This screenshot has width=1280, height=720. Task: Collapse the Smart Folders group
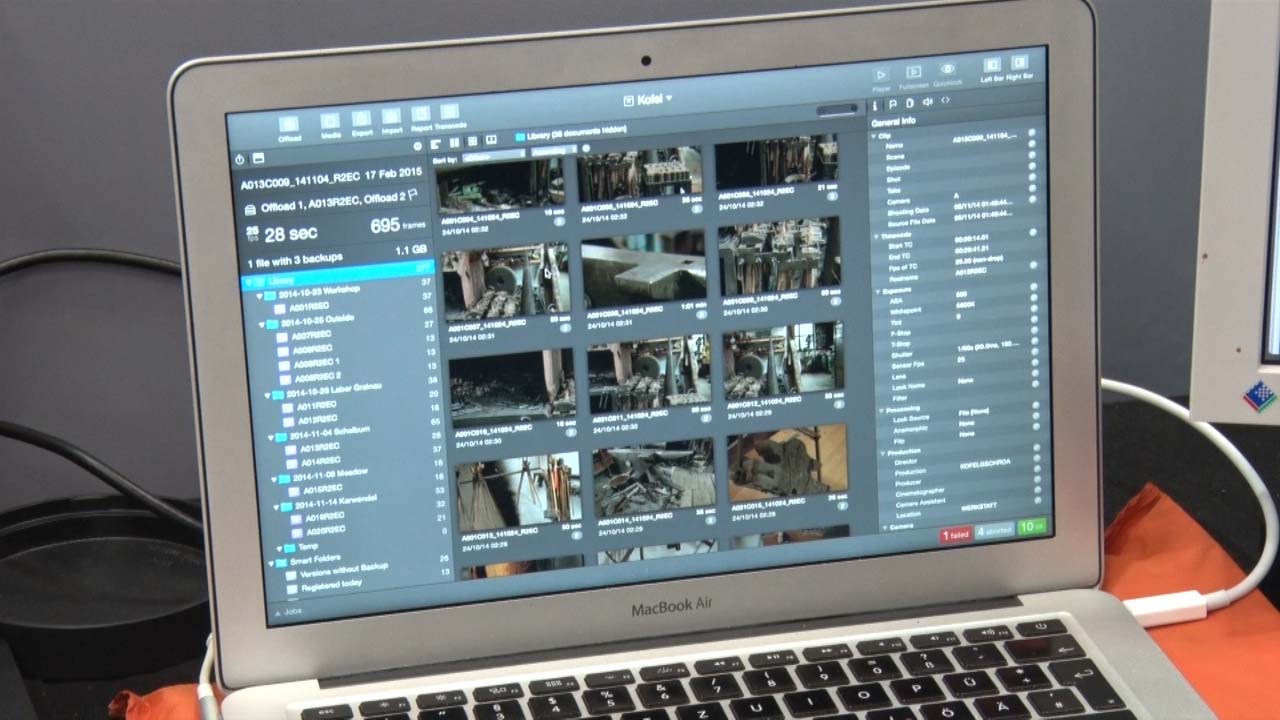(269, 562)
